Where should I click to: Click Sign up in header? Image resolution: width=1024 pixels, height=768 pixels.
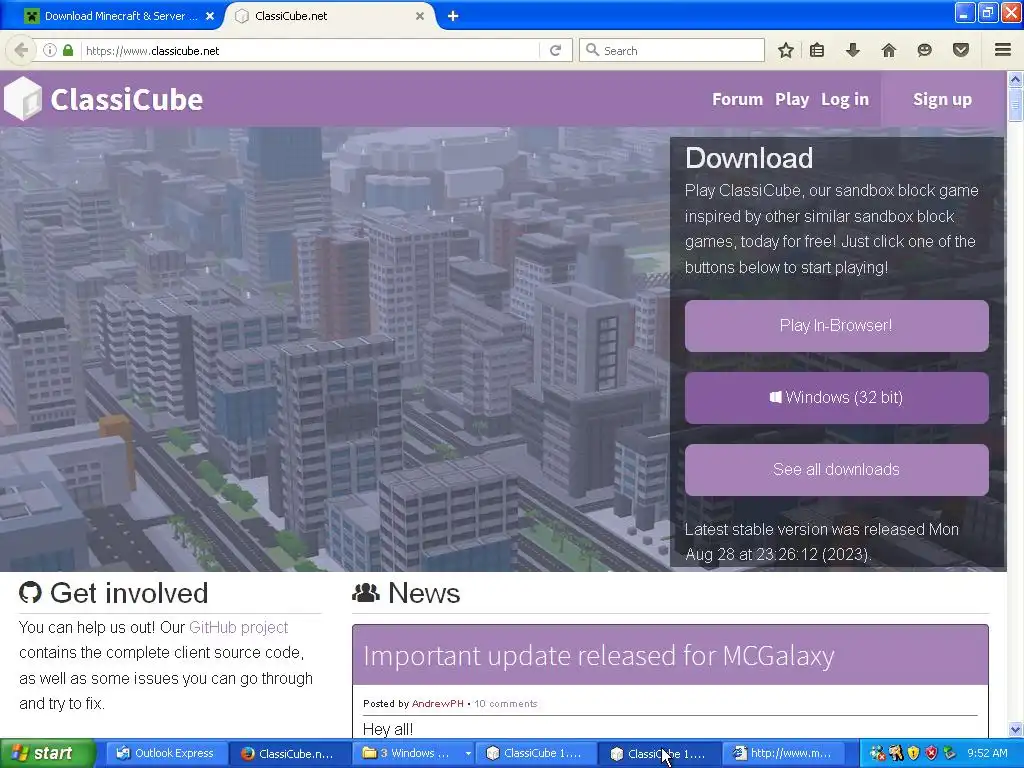pyautogui.click(x=942, y=99)
